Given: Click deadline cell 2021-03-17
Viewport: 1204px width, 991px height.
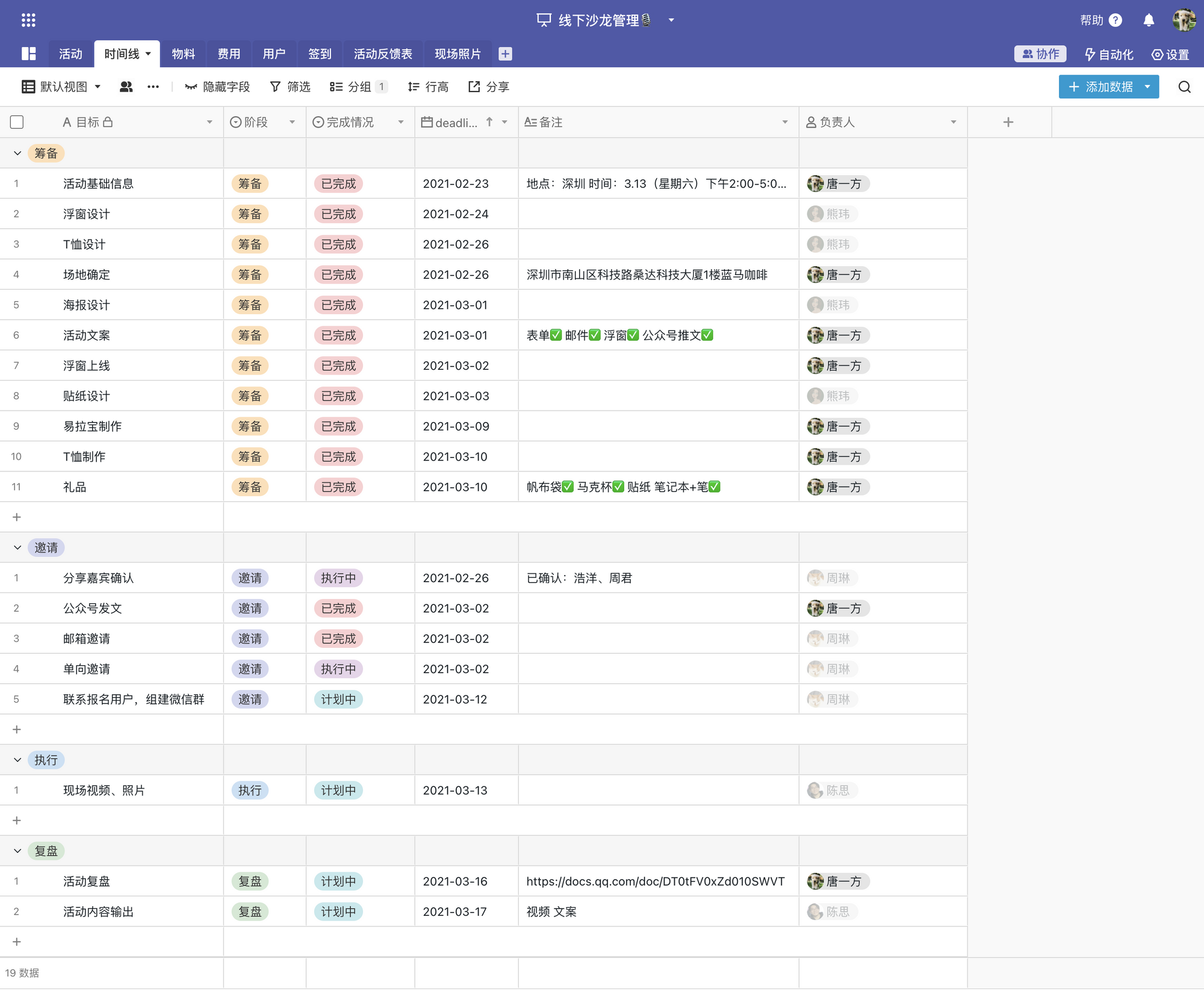Looking at the screenshot, I should pyautogui.click(x=467, y=912).
